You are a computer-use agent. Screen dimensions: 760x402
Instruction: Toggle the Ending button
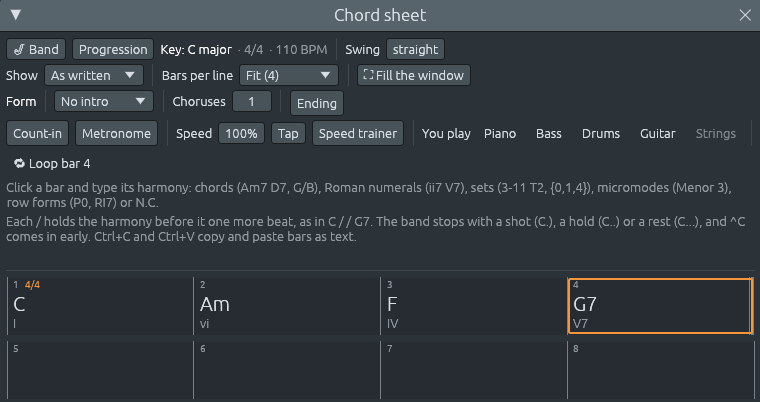point(317,103)
